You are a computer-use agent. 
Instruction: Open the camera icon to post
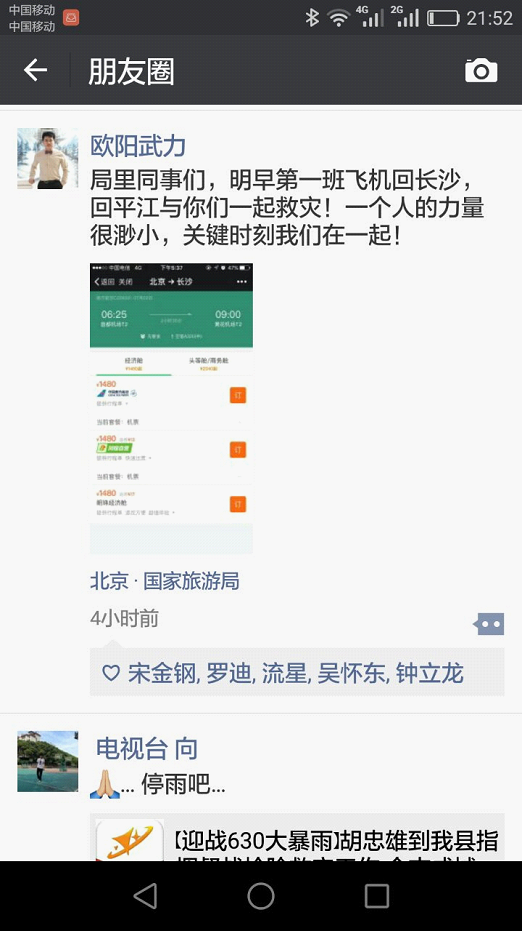[480, 71]
